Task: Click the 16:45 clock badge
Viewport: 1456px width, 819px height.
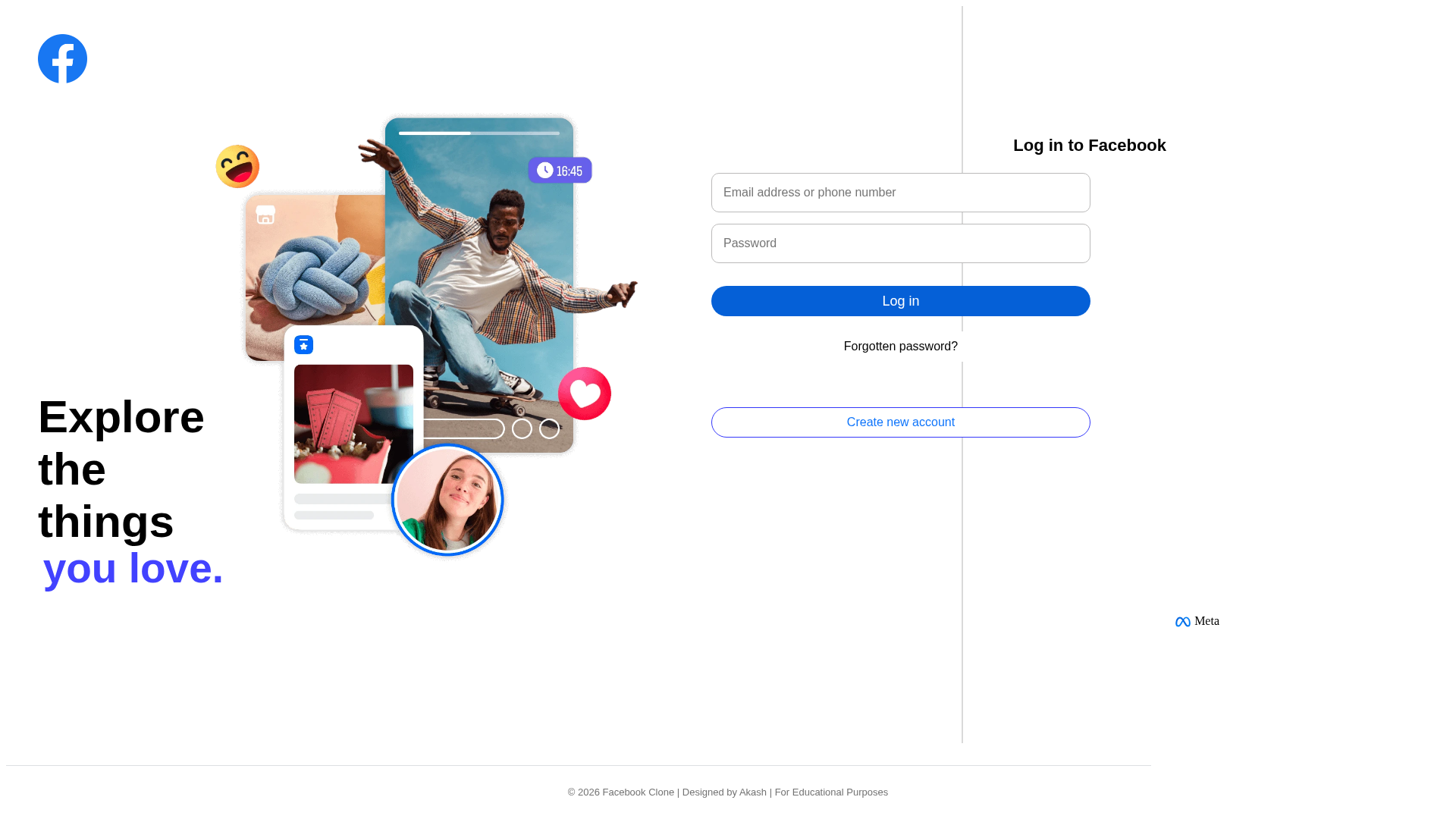Action: click(560, 170)
